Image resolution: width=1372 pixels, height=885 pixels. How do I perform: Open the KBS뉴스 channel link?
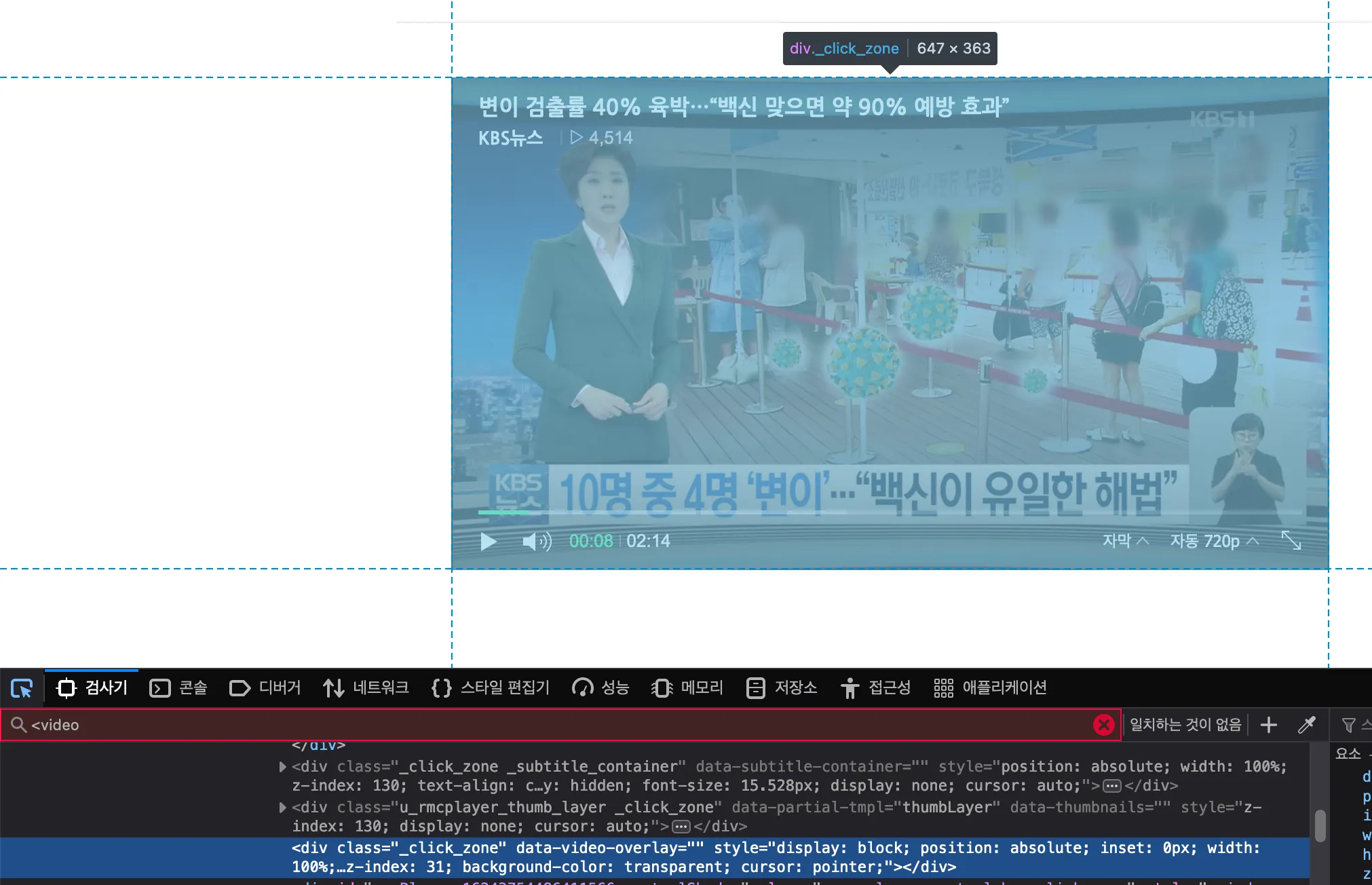coord(510,138)
